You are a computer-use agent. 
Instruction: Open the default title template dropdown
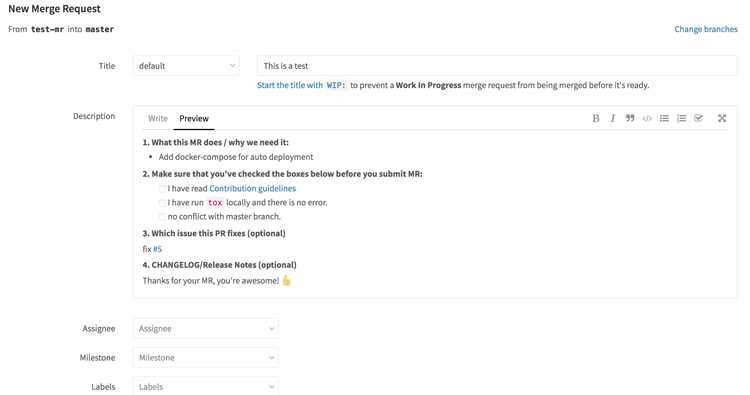point(187,66)
